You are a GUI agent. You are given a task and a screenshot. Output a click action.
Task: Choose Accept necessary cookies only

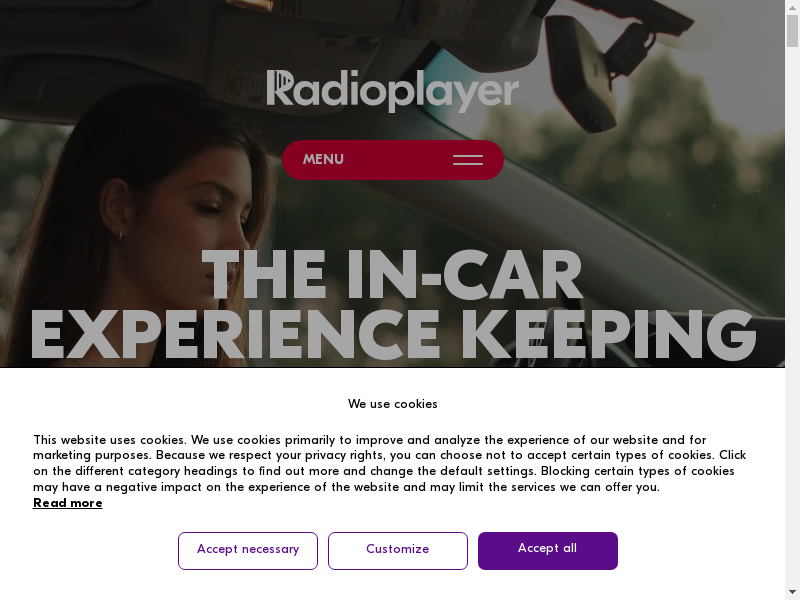248,551
